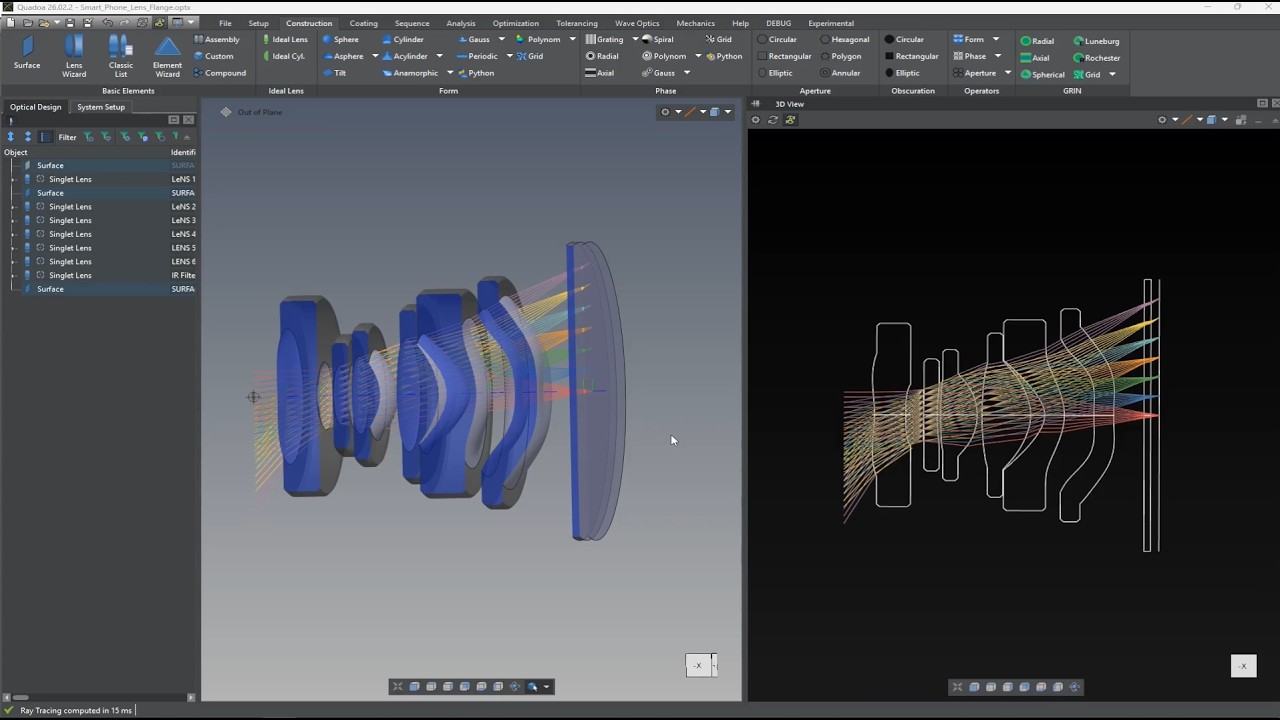Screen dimensions: 1280x720
Task: Open the Tolerancing ribbon tab
Action: pos(577,23)
